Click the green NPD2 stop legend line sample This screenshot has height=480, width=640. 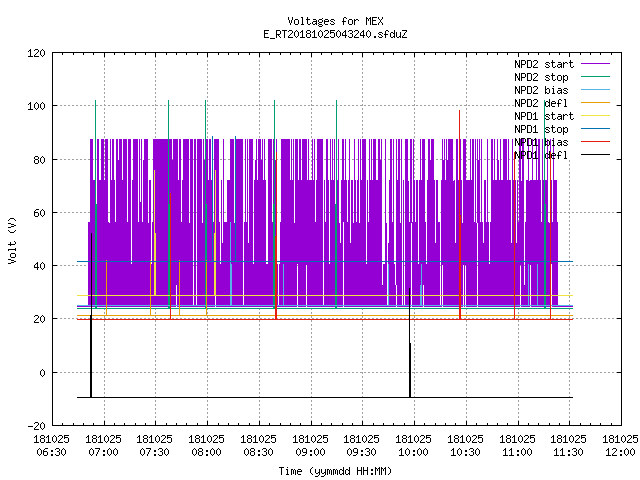[595, 77]
